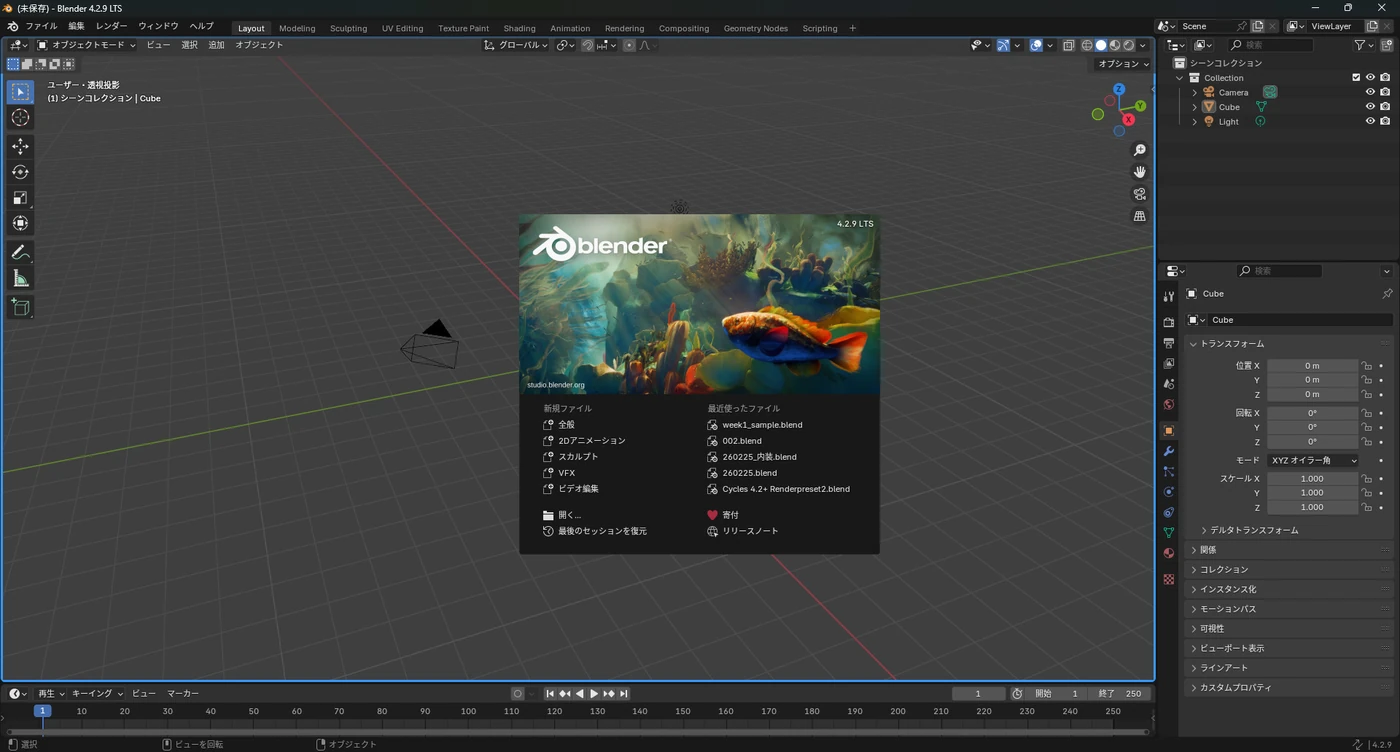Image resolution: width=1400 pixels, height=752 pixels.
Task: Click the 終了 250 end frame field
Action: click(x=1120, y=694)
